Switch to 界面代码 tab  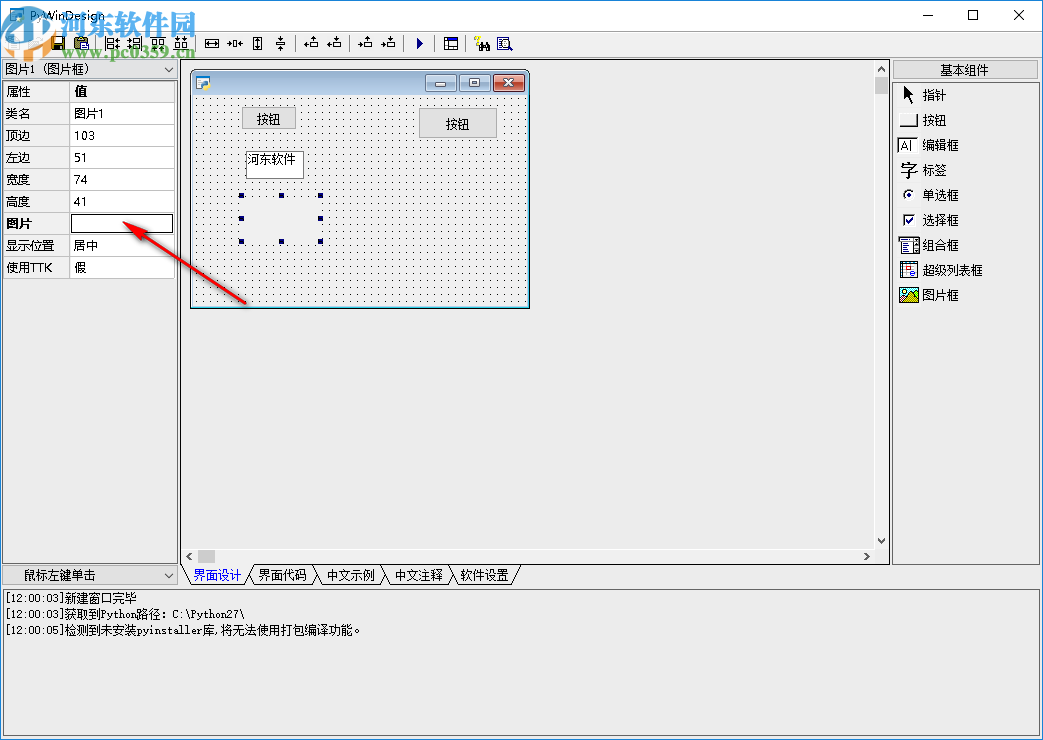click(x=282, y=575)
